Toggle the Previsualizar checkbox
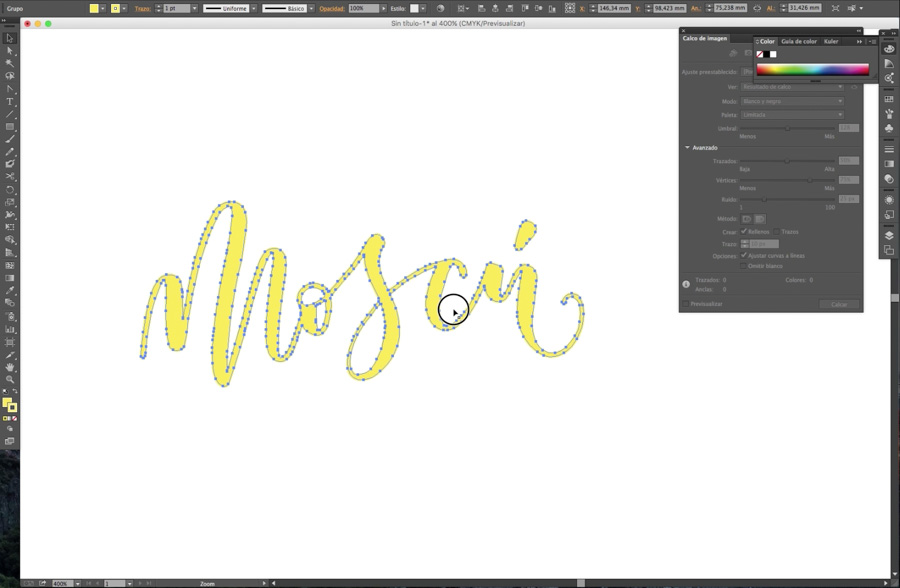This screenshot has width=900, height=588. pos(686,304)
